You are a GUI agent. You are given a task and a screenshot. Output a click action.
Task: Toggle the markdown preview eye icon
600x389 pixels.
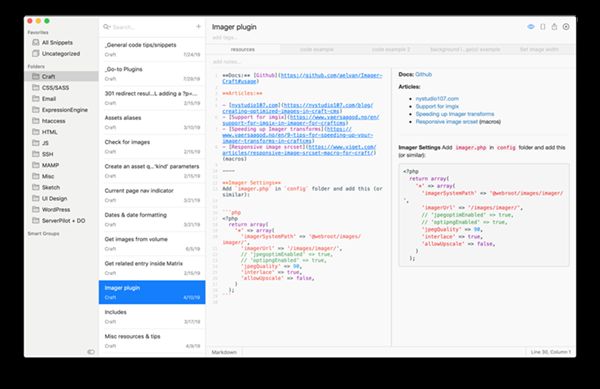click(x=531, y=27)
